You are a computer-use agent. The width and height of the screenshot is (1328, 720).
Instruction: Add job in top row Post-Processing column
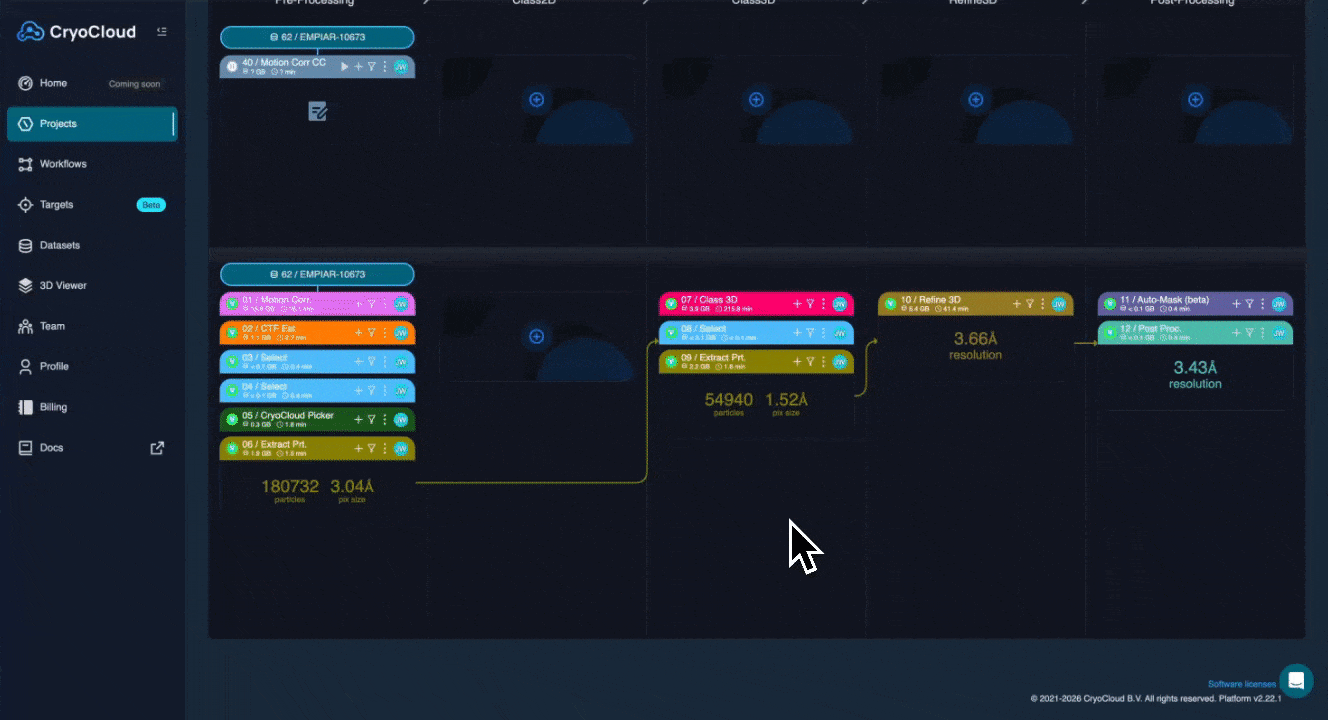(1195, 99)
